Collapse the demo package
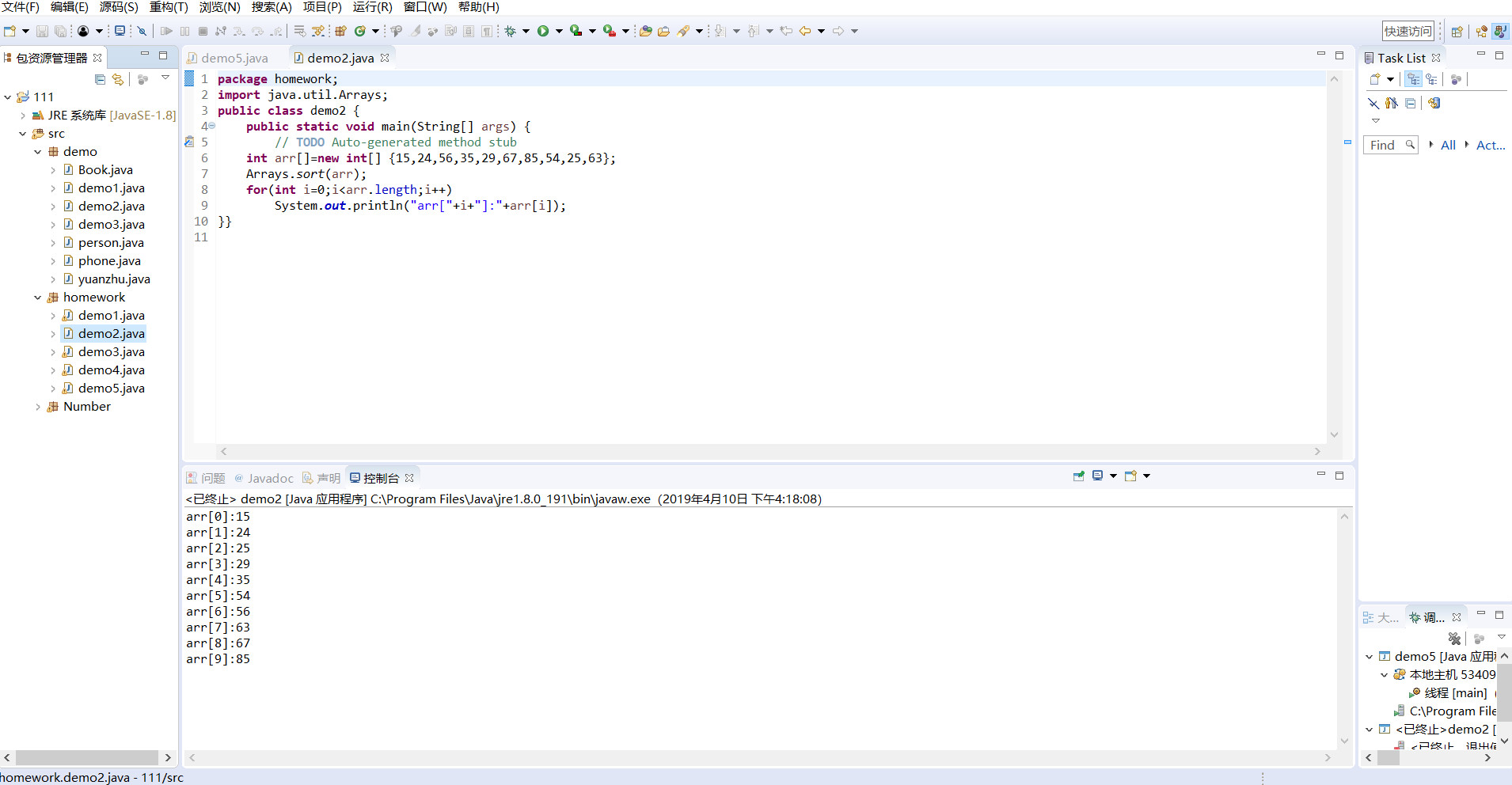 coord(38,151)
